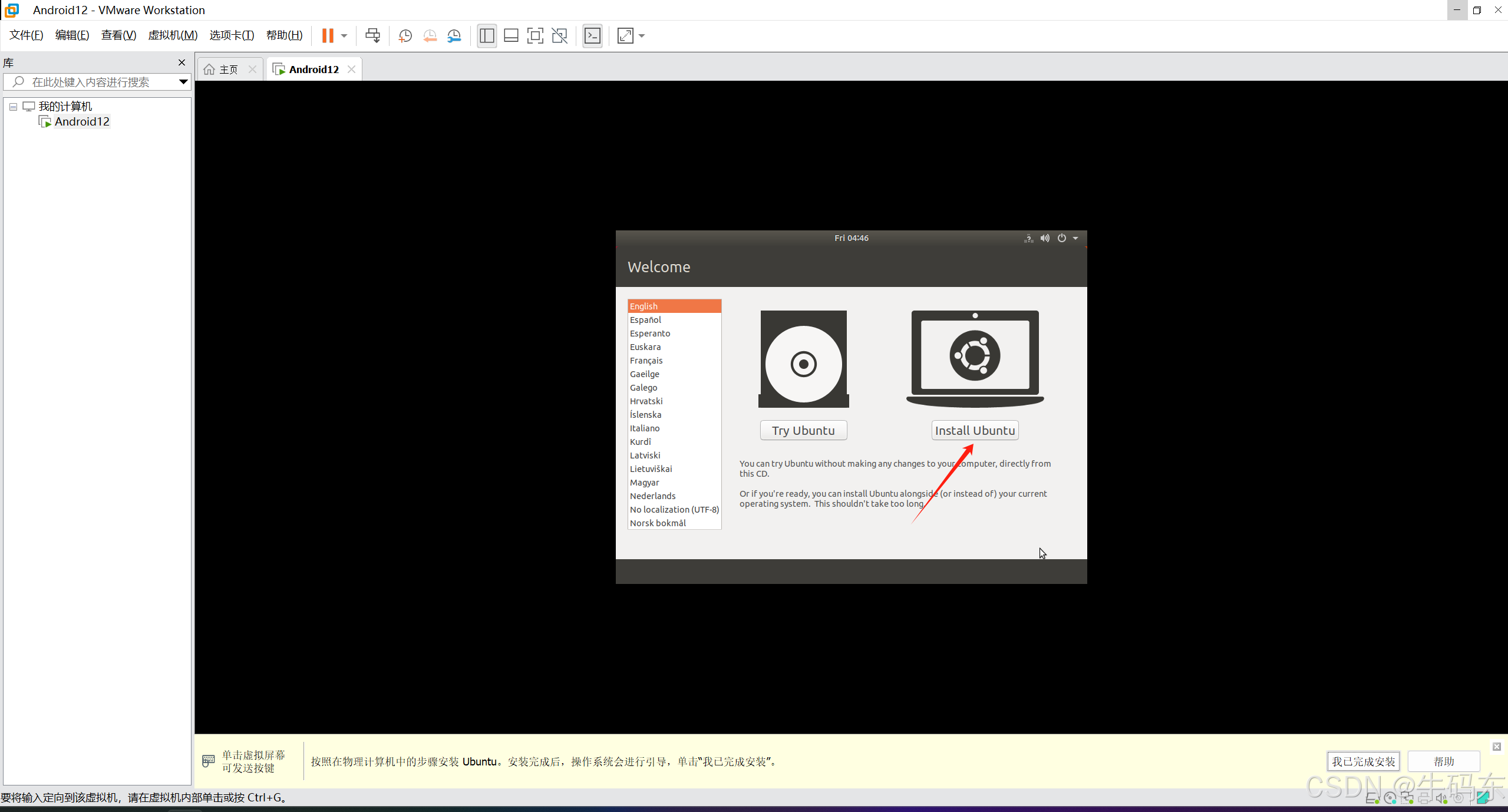Enter full screen mode
Viewport: 1508px width, 812px height.
click(534, 36)
